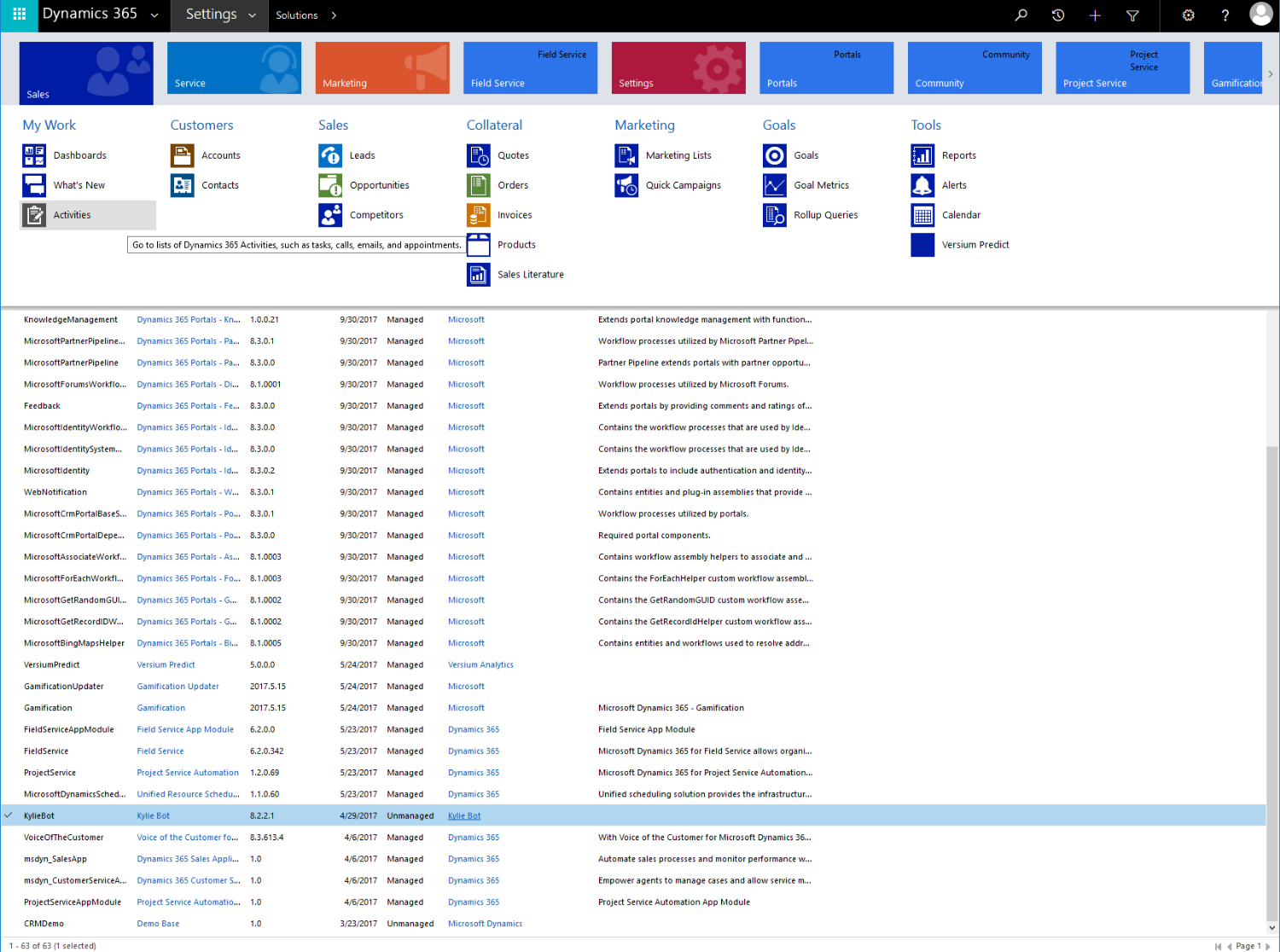Open the Kylie Bot solution link
This screenshot has width=1280, height=952.
[154, 816]
